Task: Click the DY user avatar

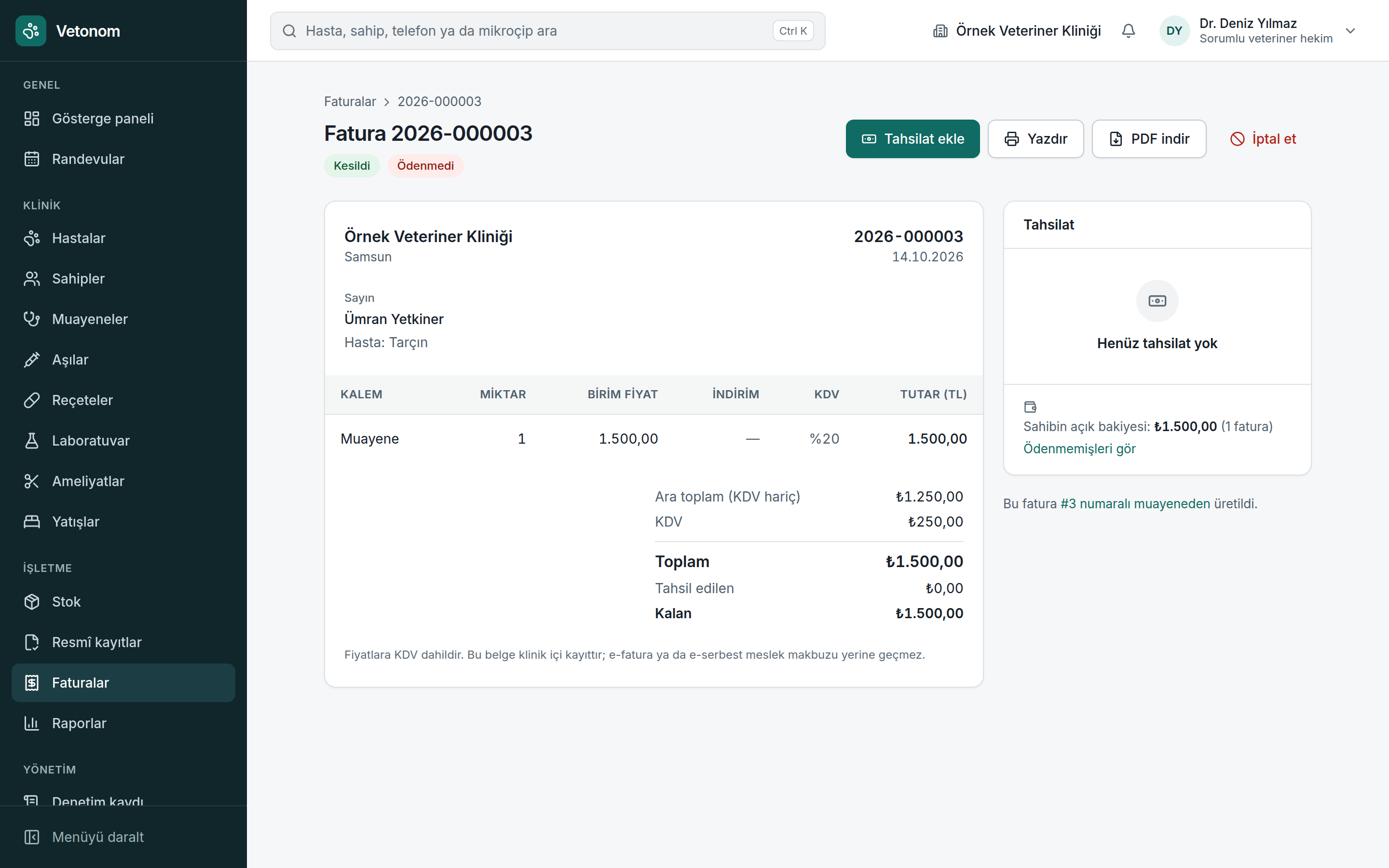Action: [x=1174, y=31]
